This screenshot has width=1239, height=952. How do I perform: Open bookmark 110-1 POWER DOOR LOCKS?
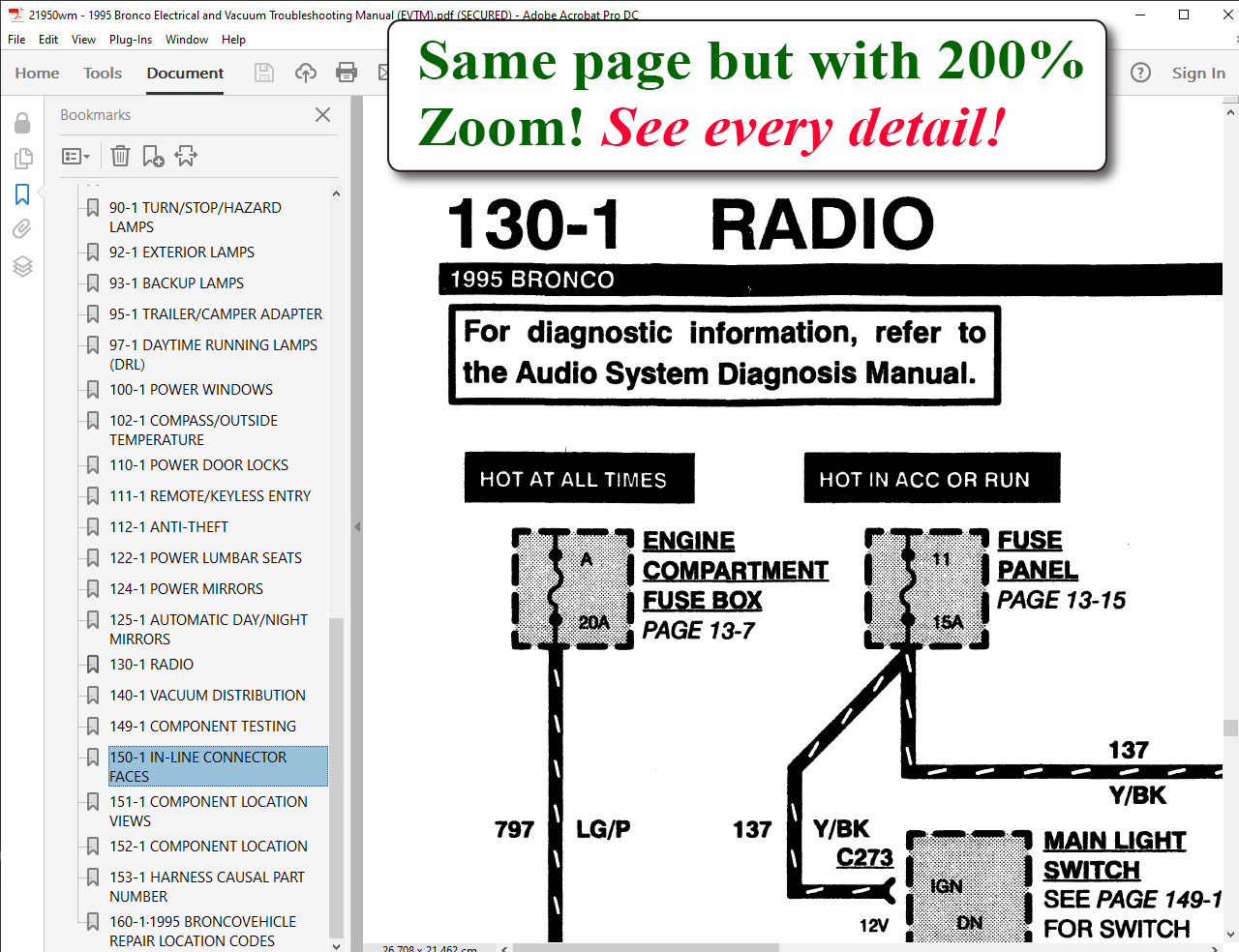pos(198,464)
